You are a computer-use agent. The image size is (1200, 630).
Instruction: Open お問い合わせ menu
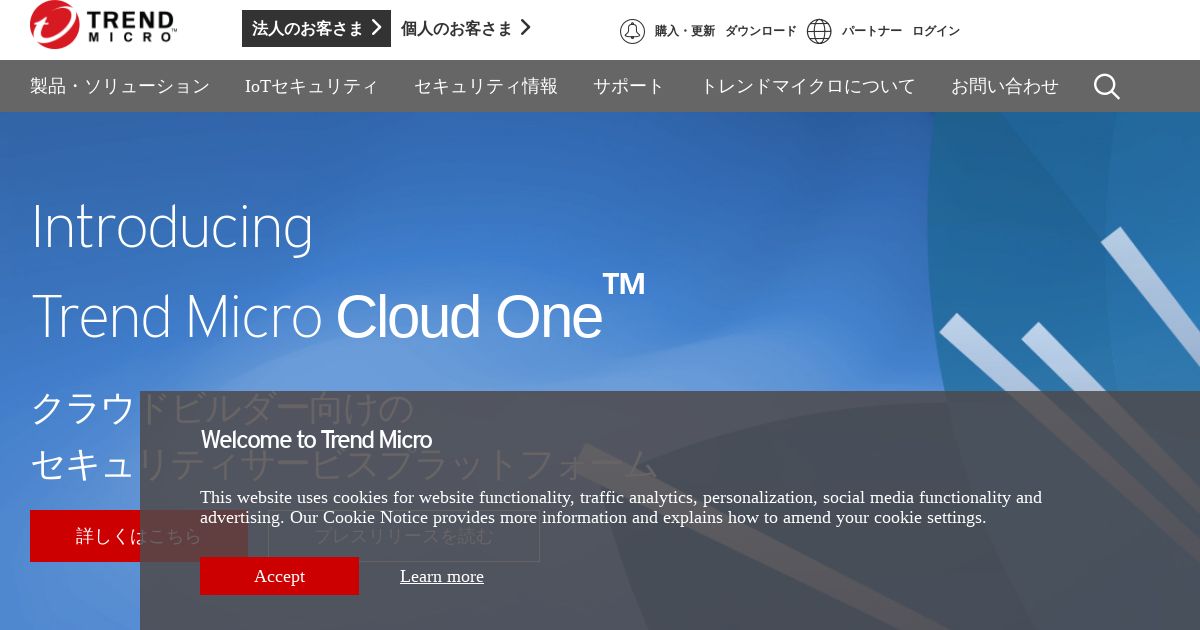tap(1005, 86)
